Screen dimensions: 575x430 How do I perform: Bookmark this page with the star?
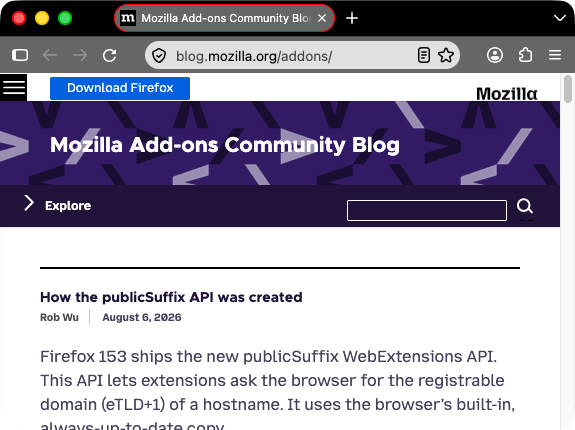(446, 55)
